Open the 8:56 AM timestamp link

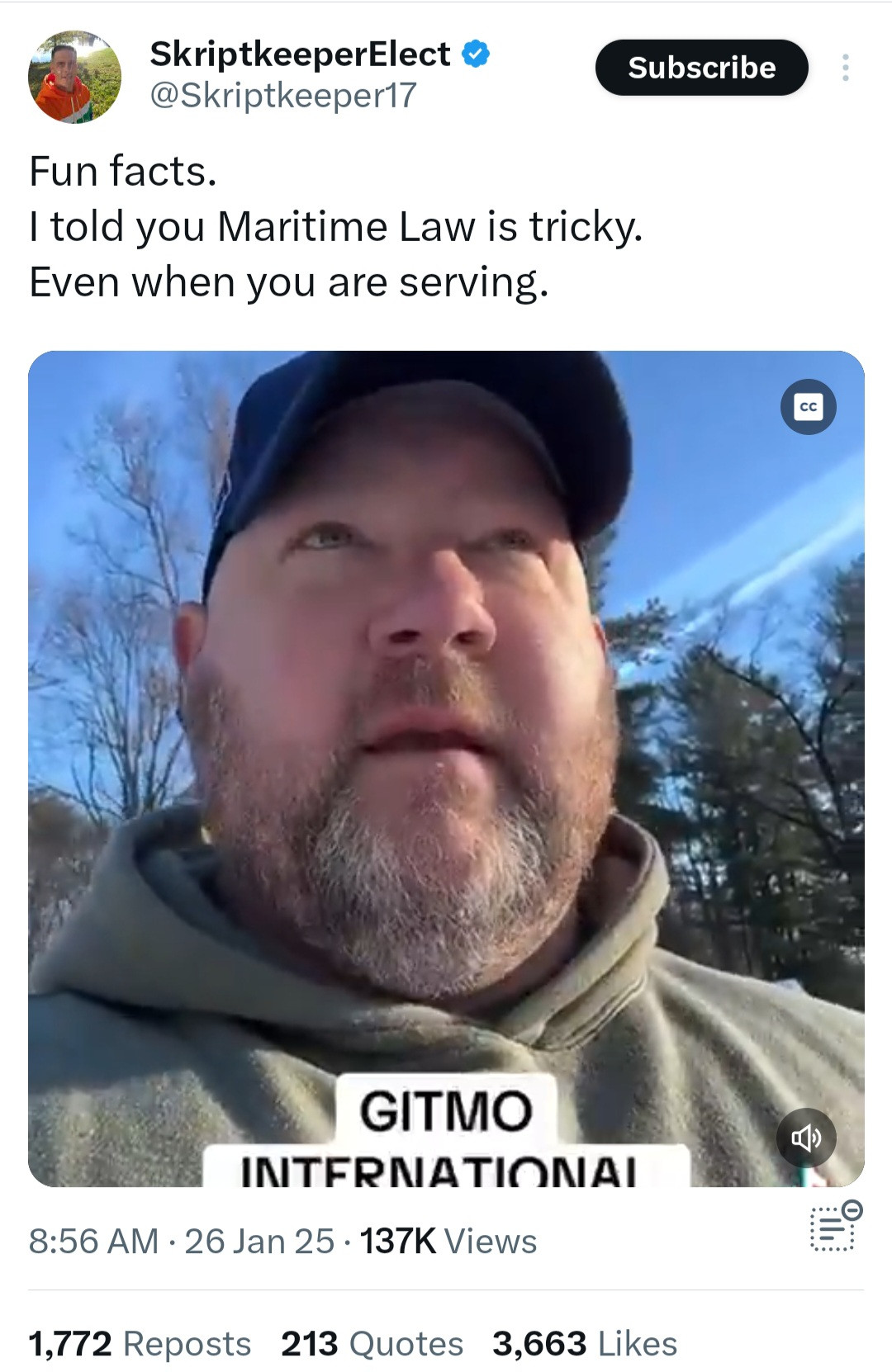pos(93,1241)
